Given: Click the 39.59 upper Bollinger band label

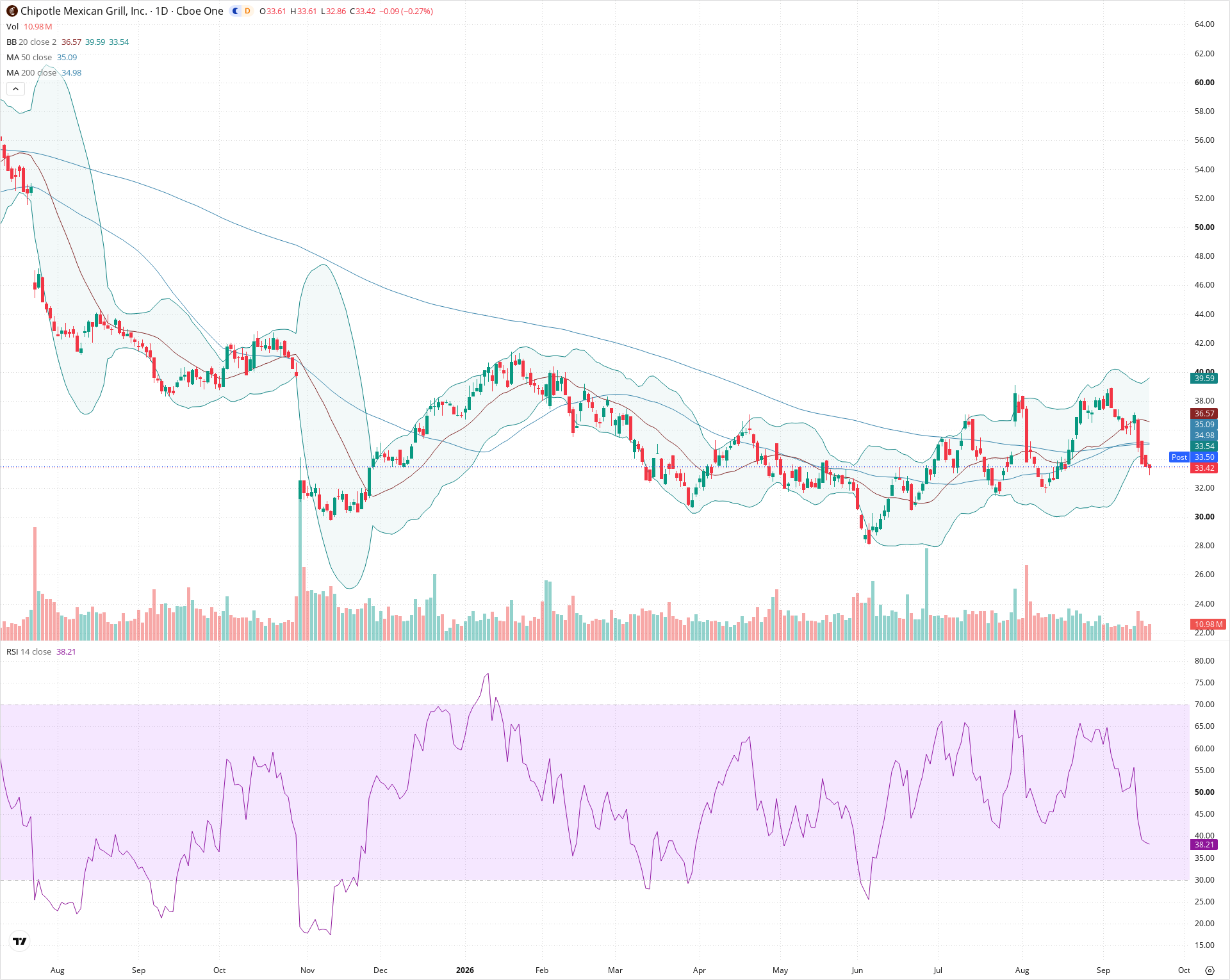Looking at the screenshot, I should (1204, 379).
